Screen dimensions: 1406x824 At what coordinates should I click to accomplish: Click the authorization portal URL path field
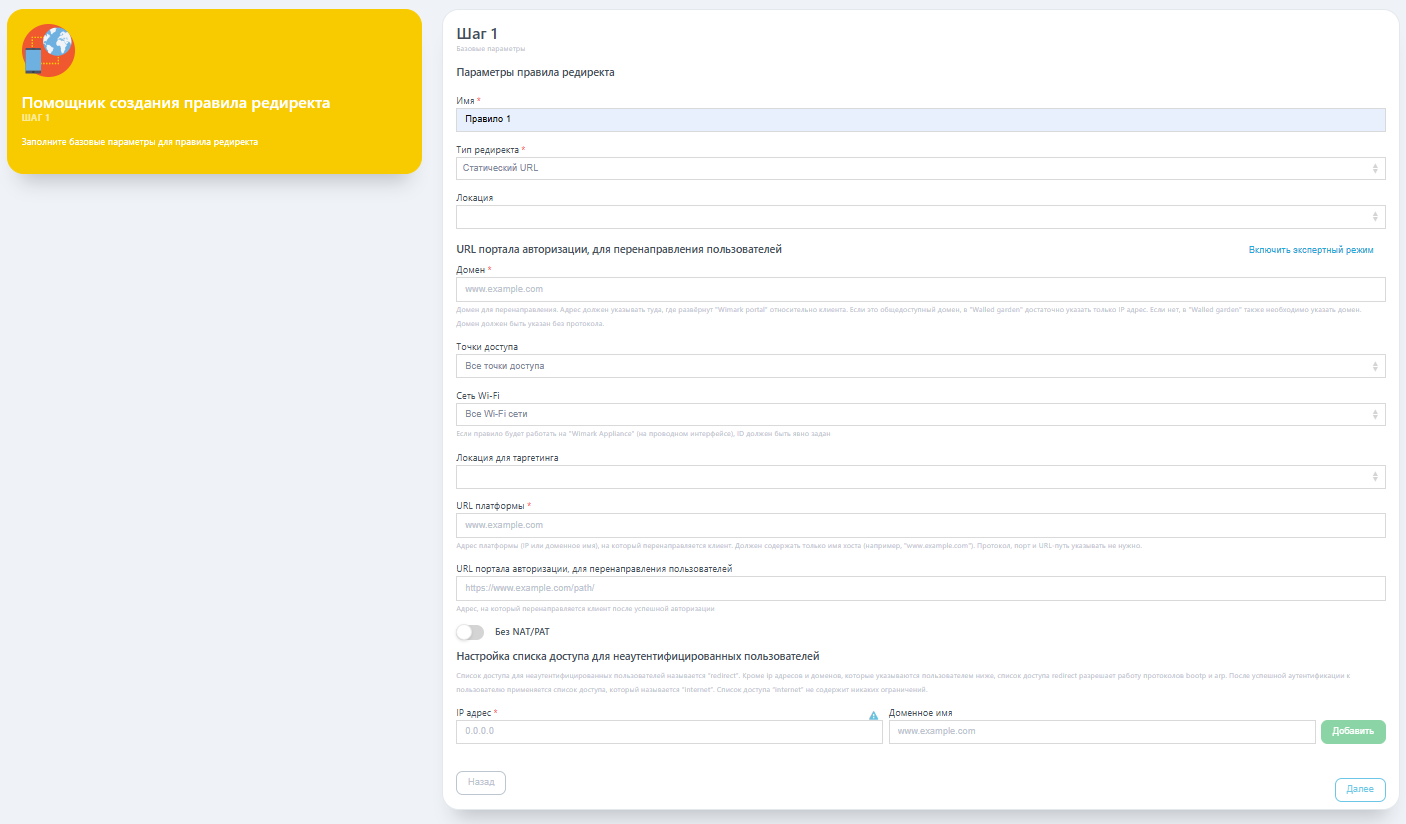[920, 588]
